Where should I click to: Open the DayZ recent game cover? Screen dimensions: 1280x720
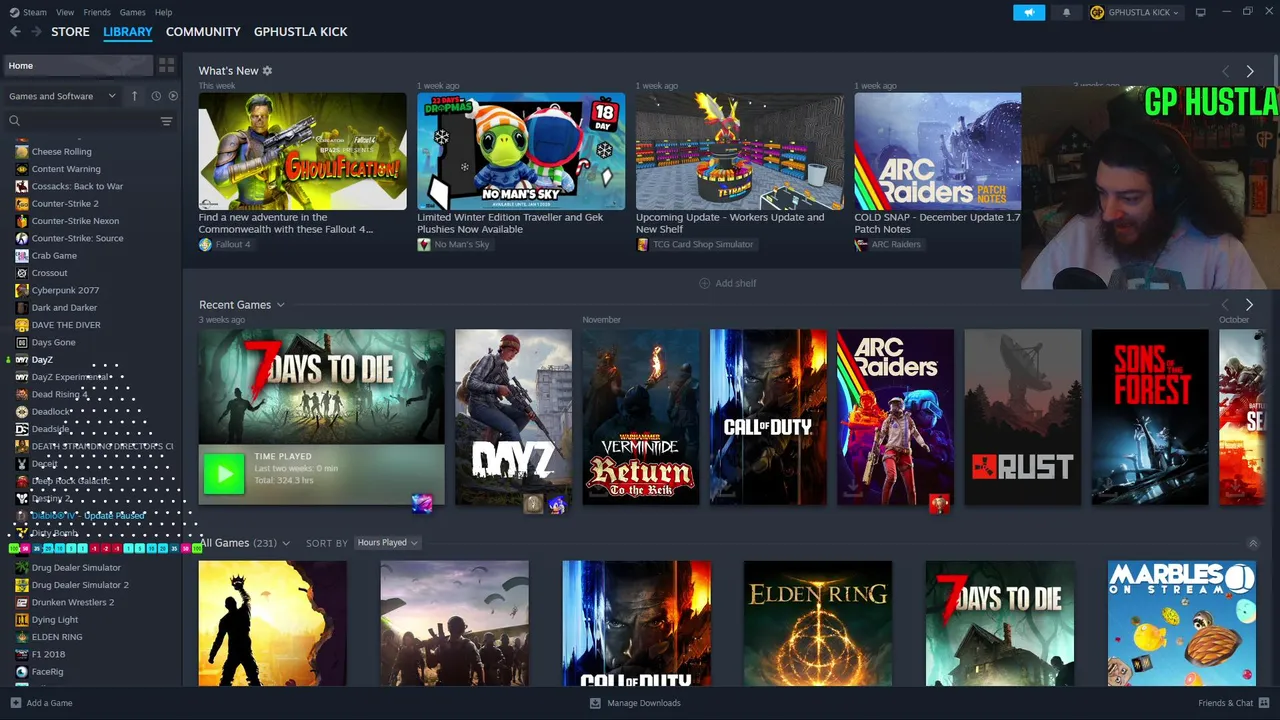pyautogui.click(x=513, y=417)
